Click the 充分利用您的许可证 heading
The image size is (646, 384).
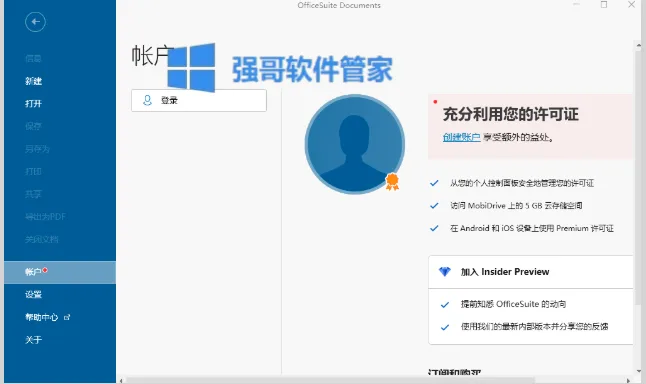click(x=511, y=114)
